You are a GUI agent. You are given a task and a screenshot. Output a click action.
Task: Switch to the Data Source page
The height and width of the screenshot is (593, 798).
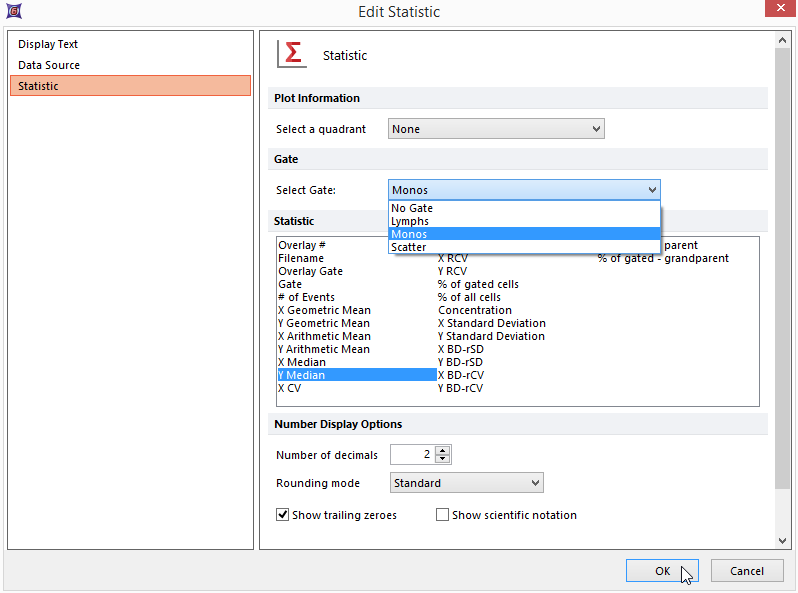[49, 65]
